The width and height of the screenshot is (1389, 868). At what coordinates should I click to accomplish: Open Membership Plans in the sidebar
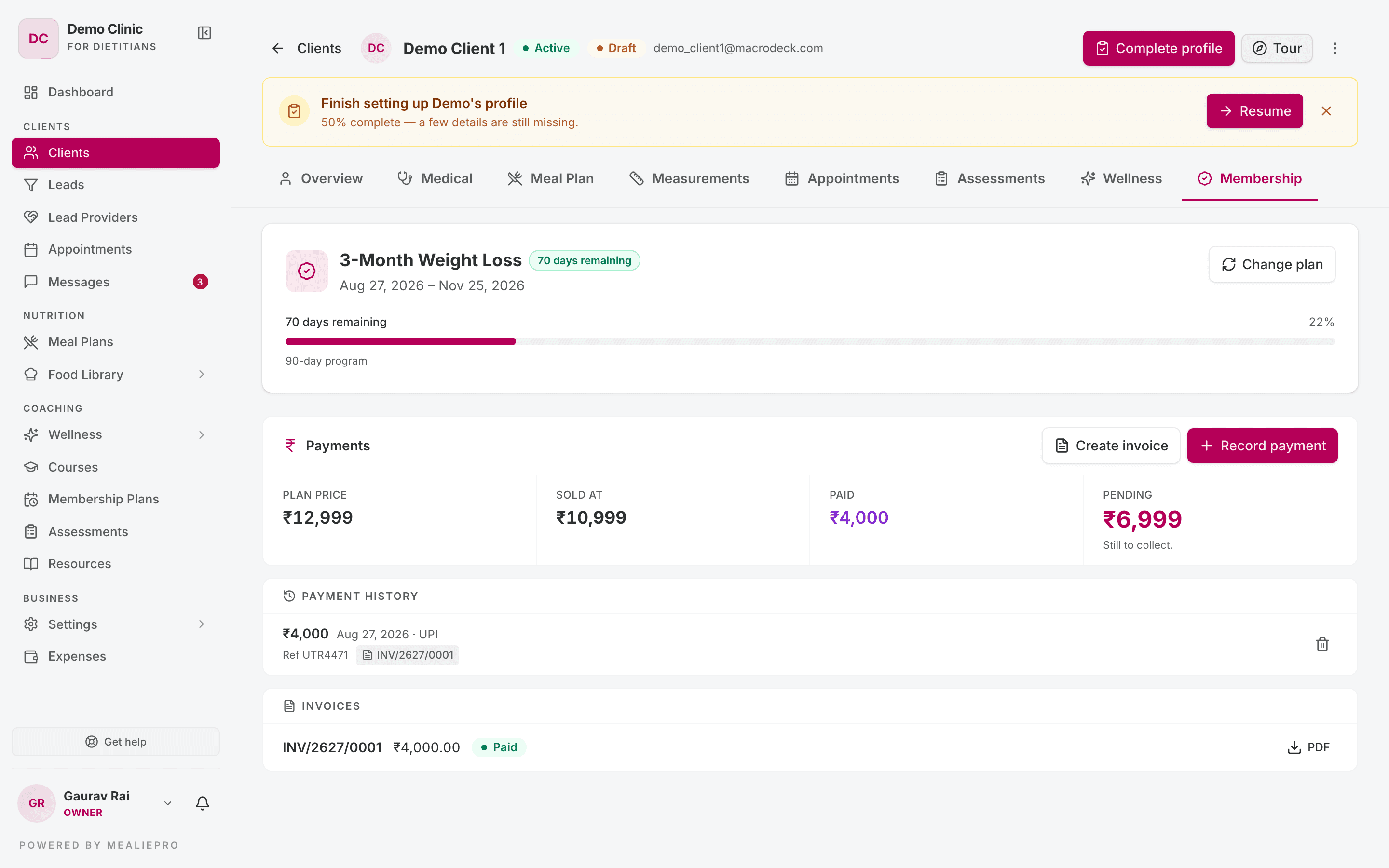point(115,499)
